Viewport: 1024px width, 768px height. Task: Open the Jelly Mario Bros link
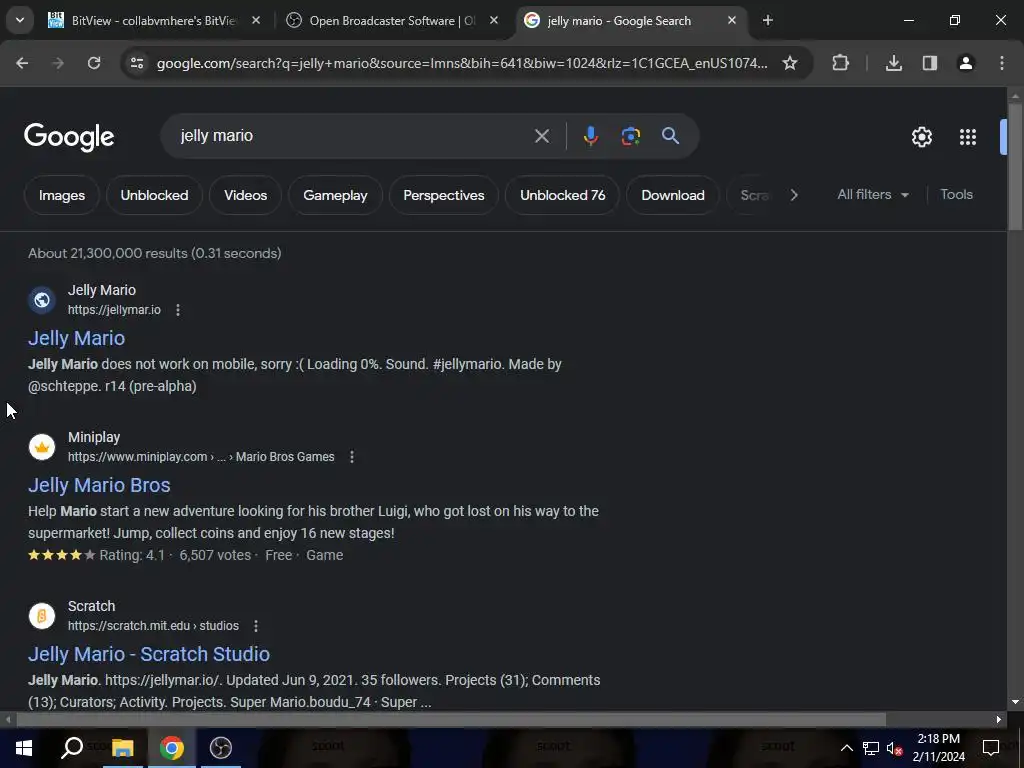click(99, 485)
